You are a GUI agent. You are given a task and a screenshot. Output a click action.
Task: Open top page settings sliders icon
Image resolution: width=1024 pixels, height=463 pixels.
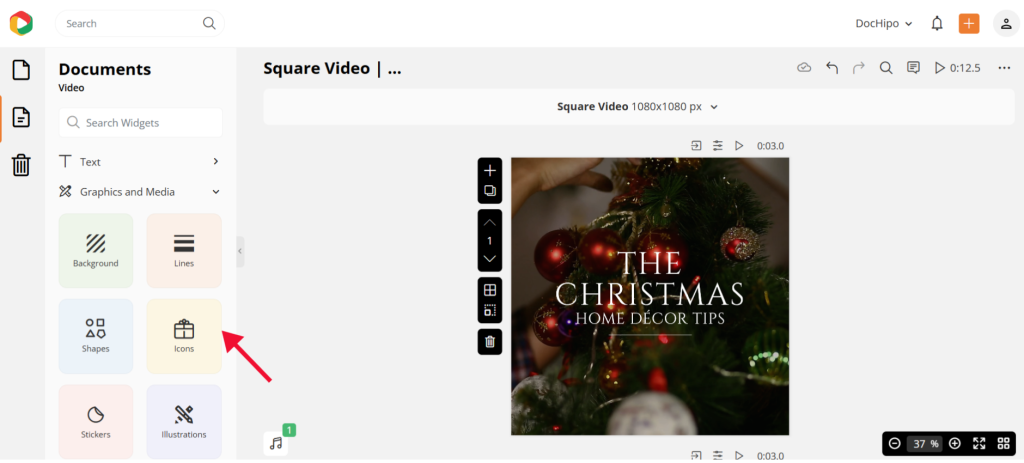[x=718, y=146]
